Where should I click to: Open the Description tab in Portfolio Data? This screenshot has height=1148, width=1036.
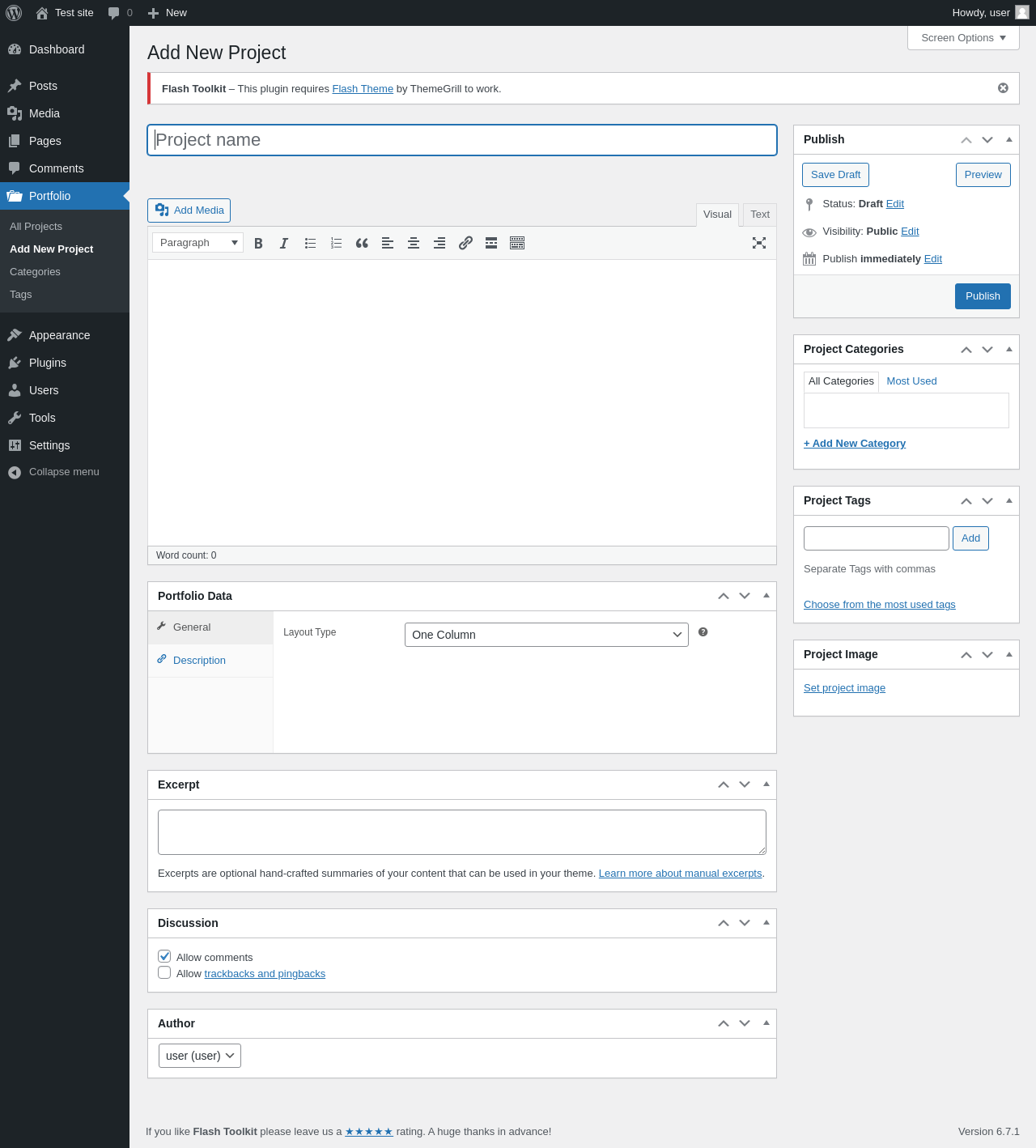point(210,661)
